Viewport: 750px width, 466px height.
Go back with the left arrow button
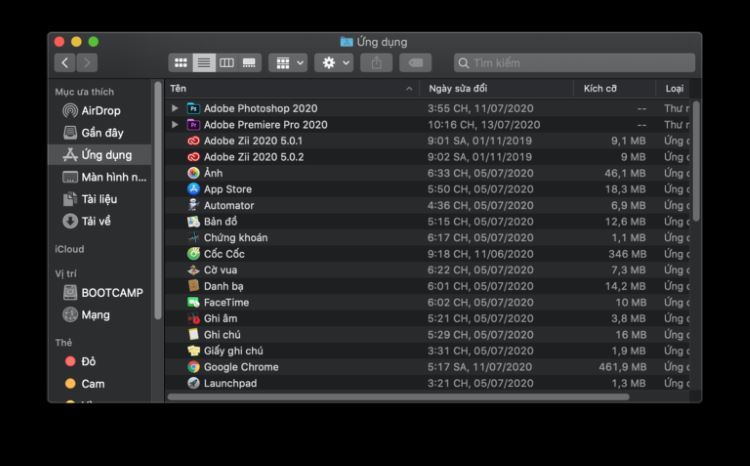(x=65, y=63)
